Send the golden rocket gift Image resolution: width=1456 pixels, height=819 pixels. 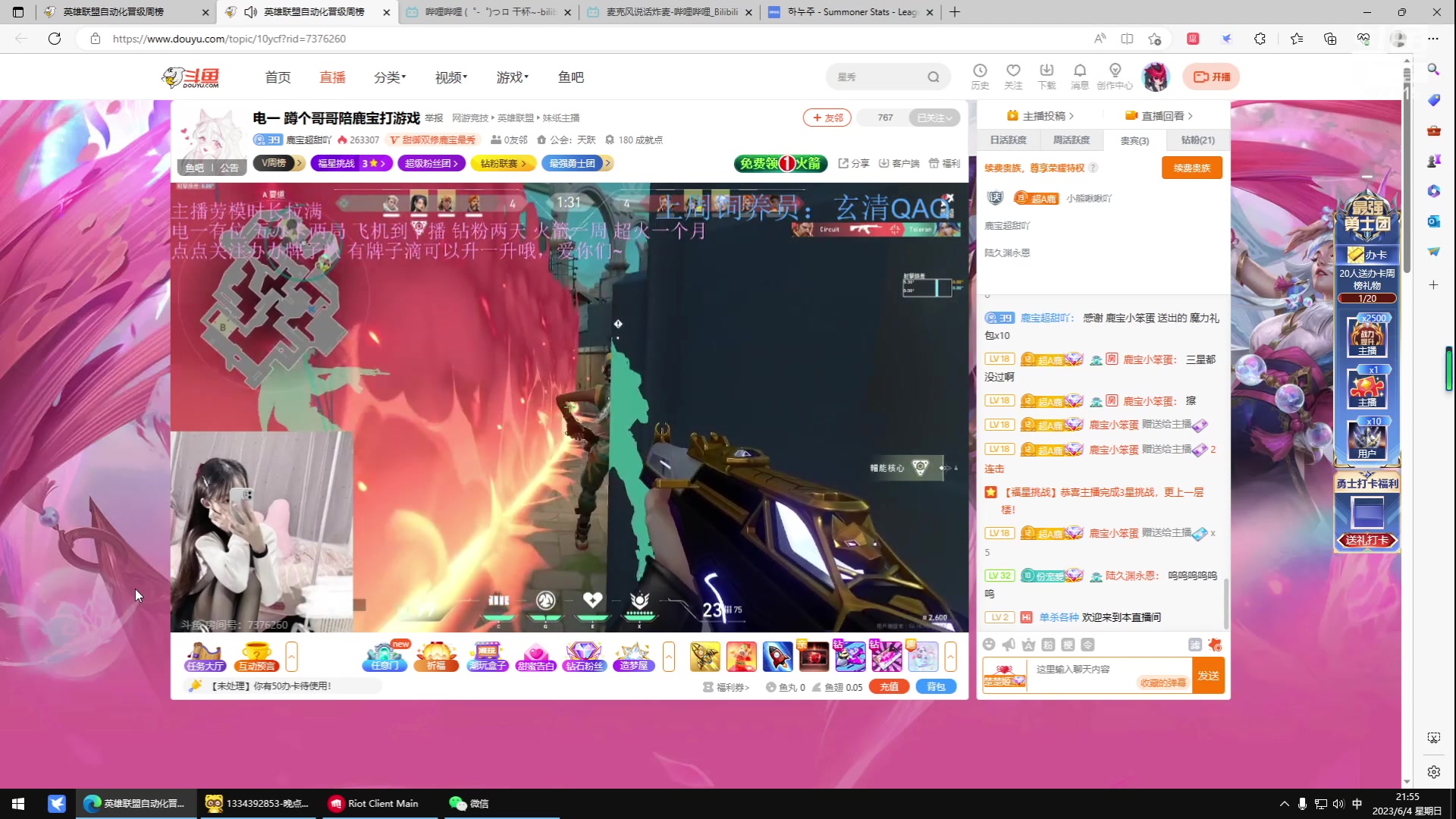point(704,657)
